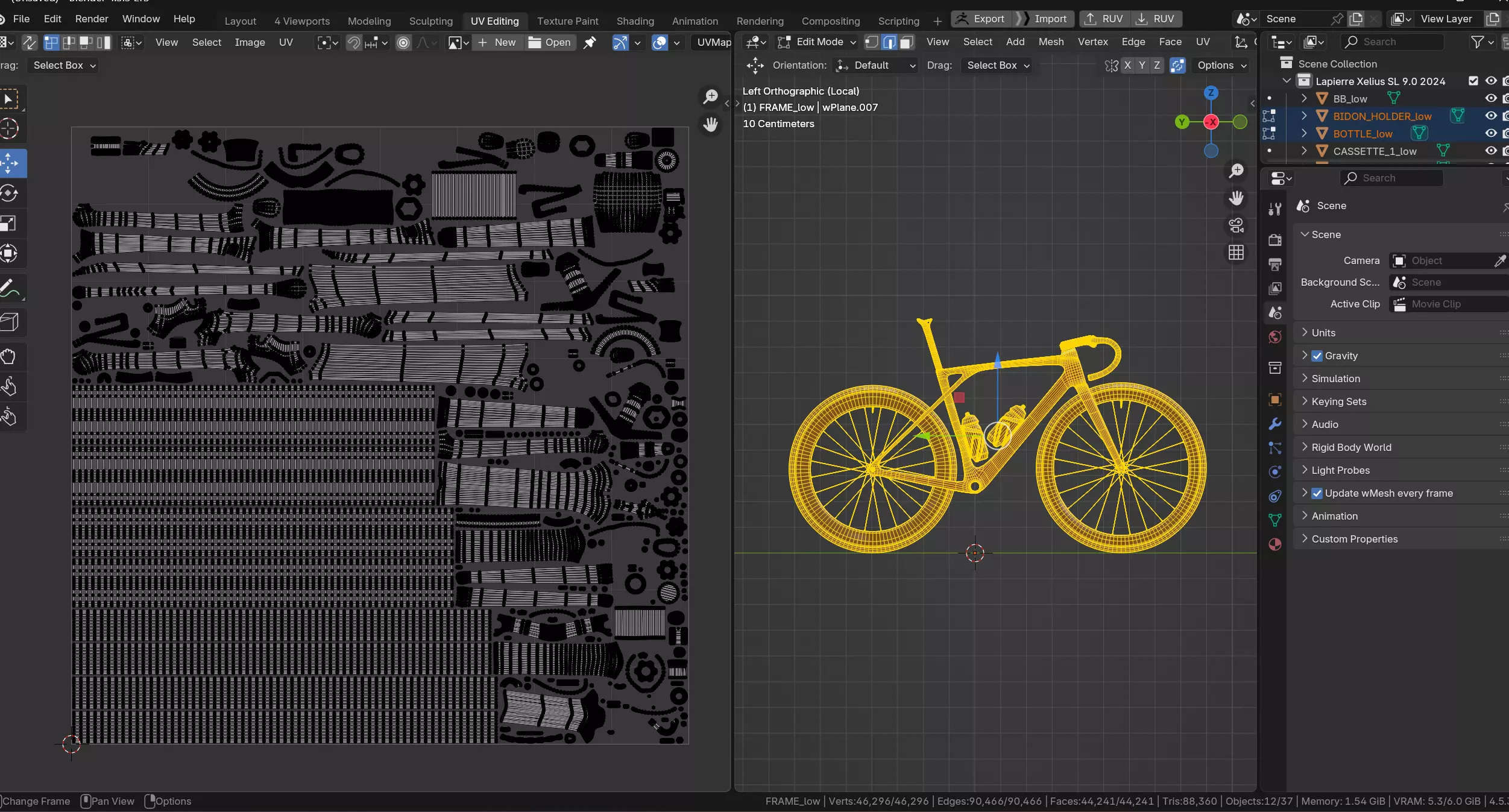Open Drag Select Box dropdown in 3D viewport
Screen dimensions: 1509x812
(997, 65)
